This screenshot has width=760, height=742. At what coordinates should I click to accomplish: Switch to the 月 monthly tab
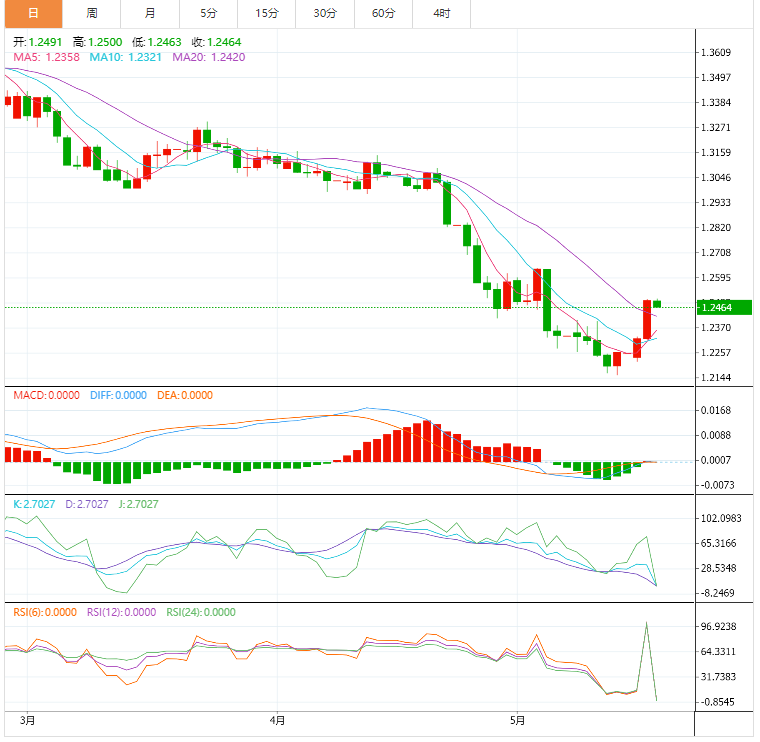click(150, 13)
